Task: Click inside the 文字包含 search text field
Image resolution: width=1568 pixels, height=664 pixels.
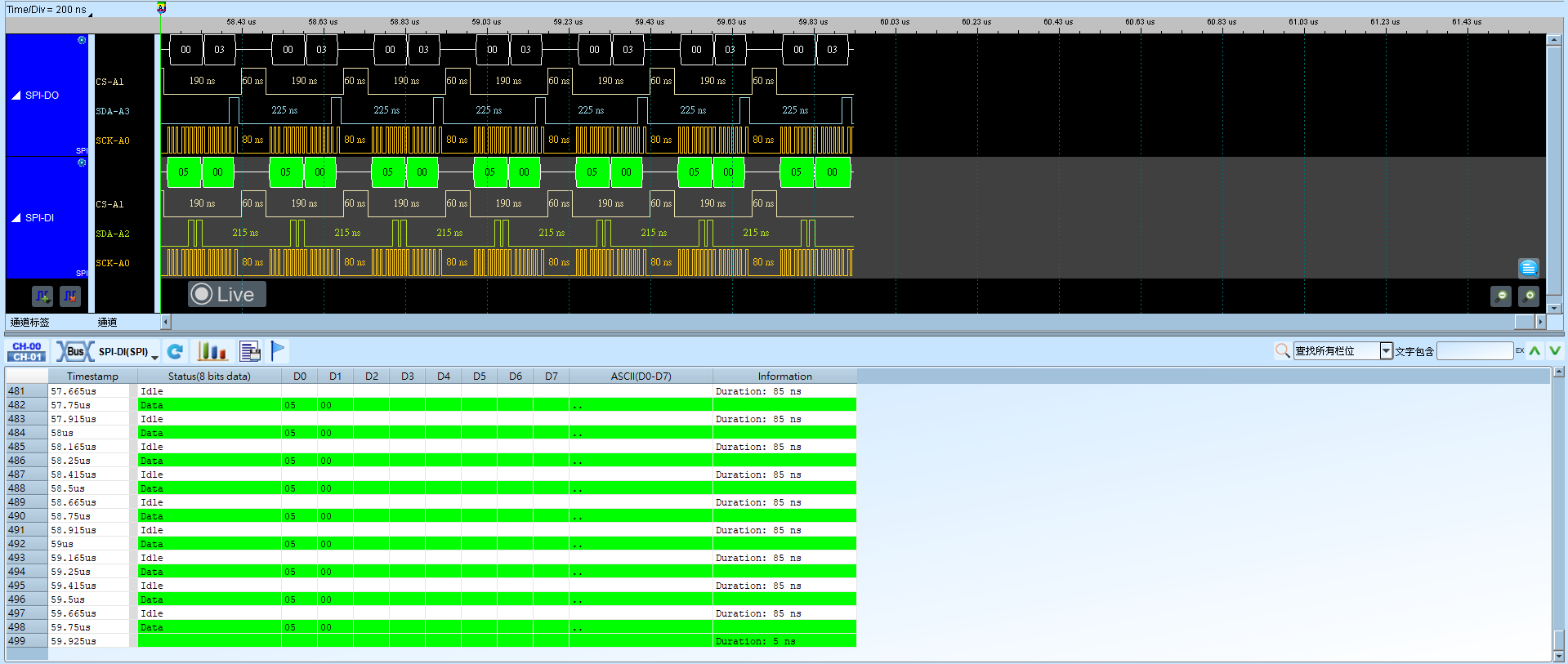Action: pyautogui.click(x=1475, y=350)
